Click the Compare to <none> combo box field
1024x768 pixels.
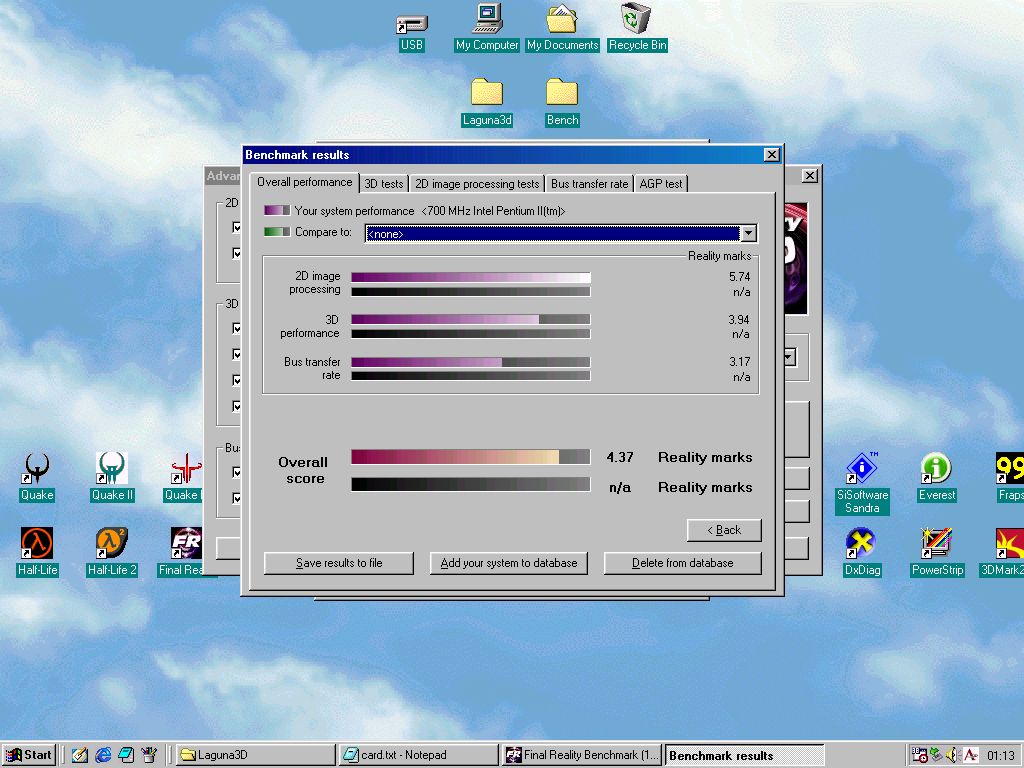pyautogui.click(x=551, y=233)
